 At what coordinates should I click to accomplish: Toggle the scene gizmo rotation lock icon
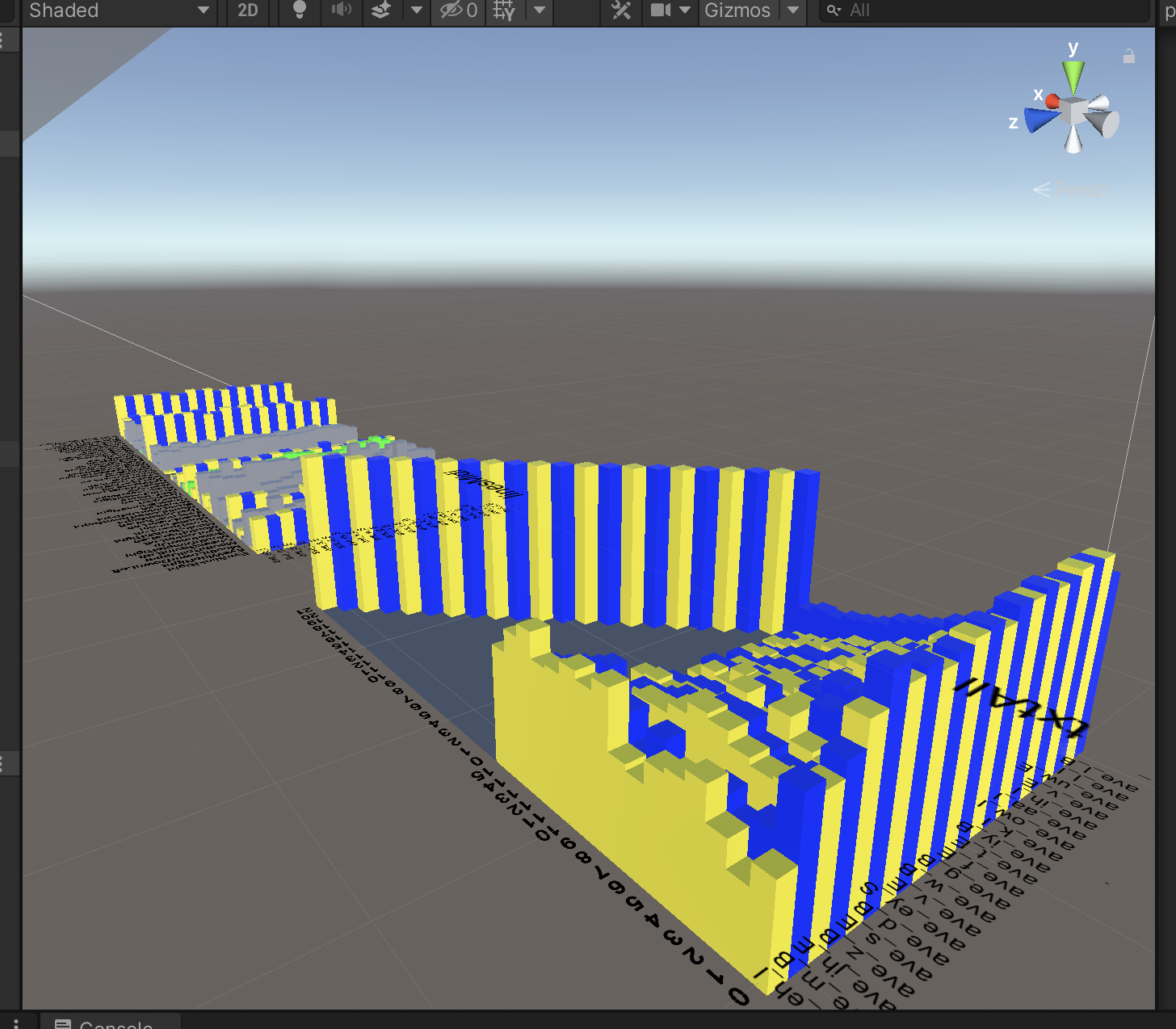tap(1129, 57)
